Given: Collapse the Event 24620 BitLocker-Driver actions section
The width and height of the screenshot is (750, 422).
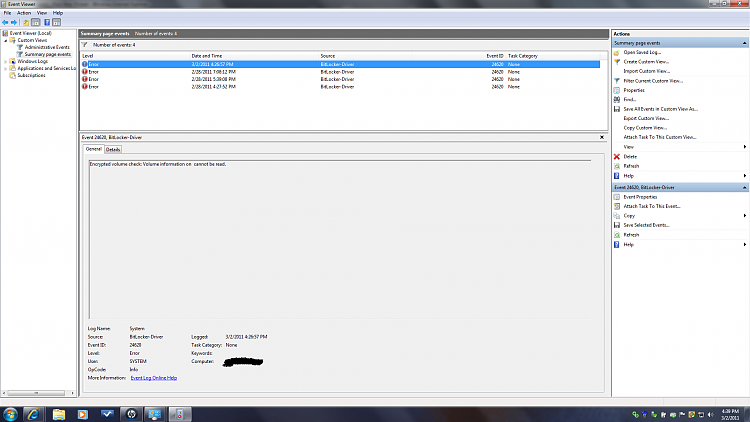Looking at the screenshot, I should tap(744, 188).
